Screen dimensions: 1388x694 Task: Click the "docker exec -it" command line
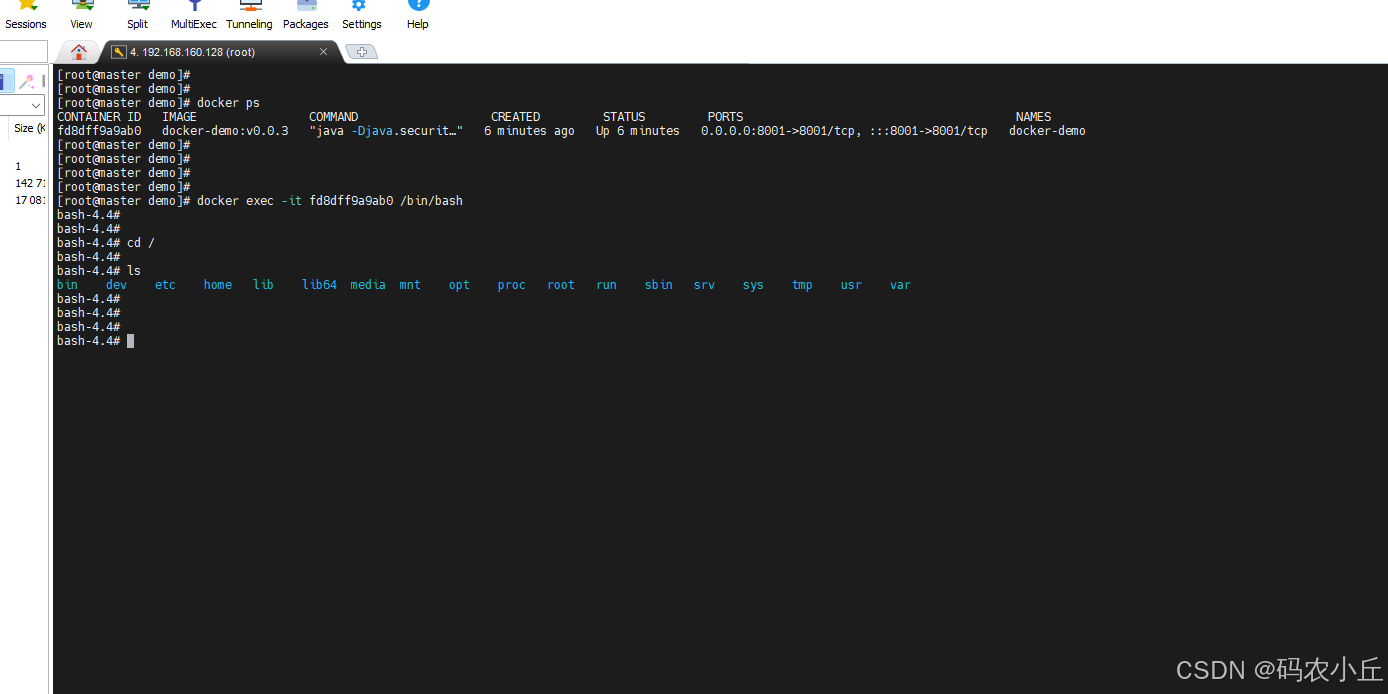tap(260, 201)
